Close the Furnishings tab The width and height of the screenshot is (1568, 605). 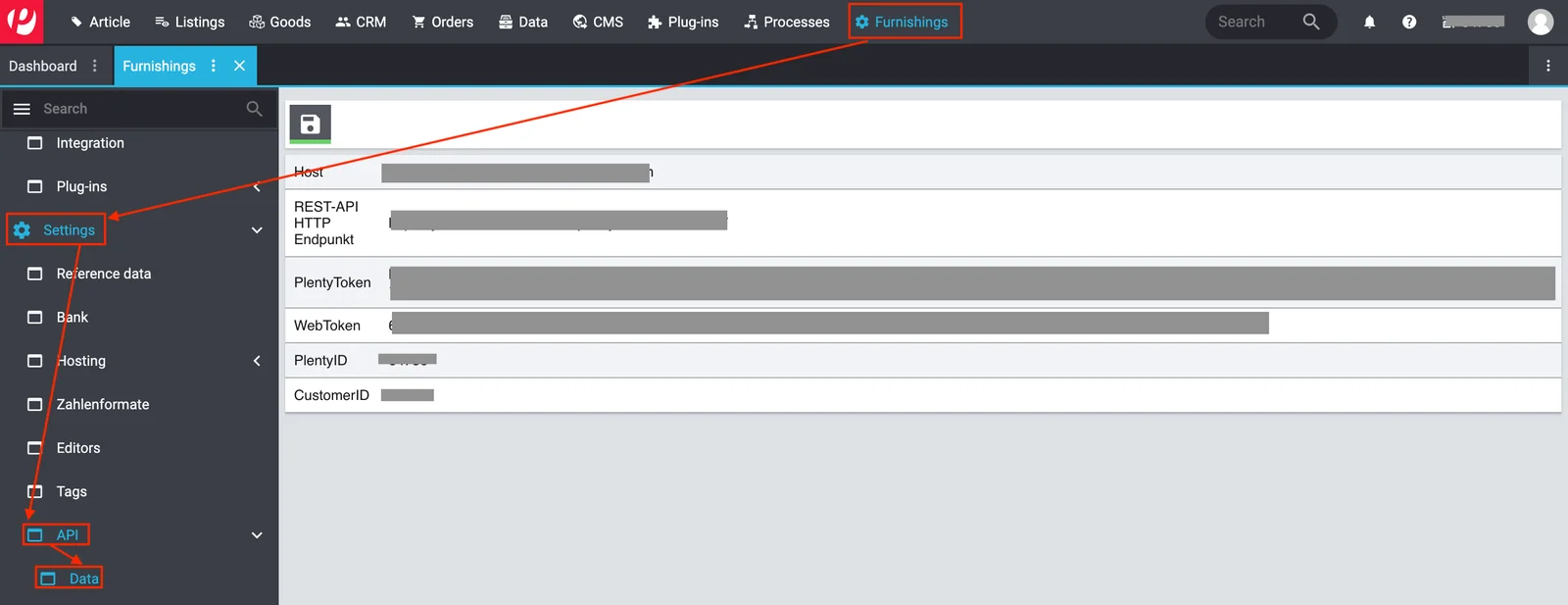(239, 66)
